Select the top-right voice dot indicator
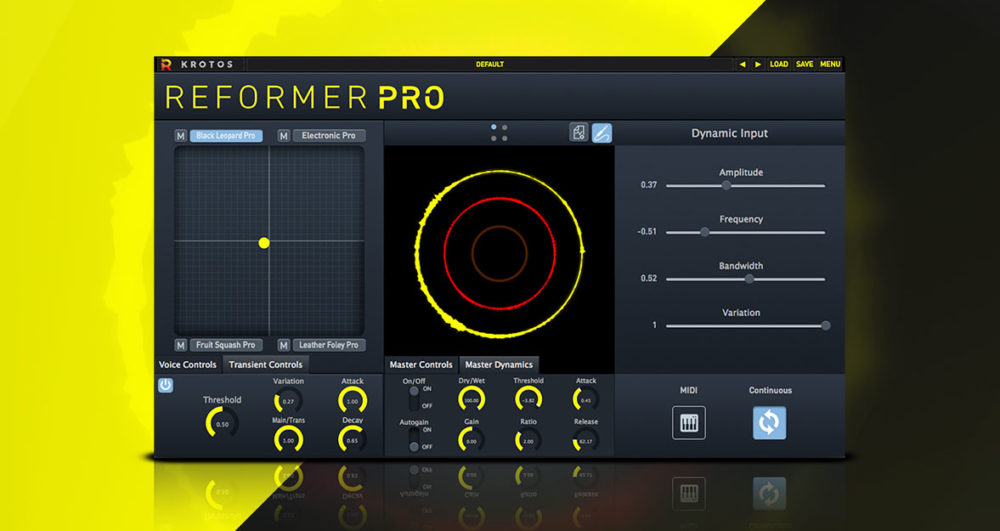Viewport: 1000px width, 531px height. [504, 127]
